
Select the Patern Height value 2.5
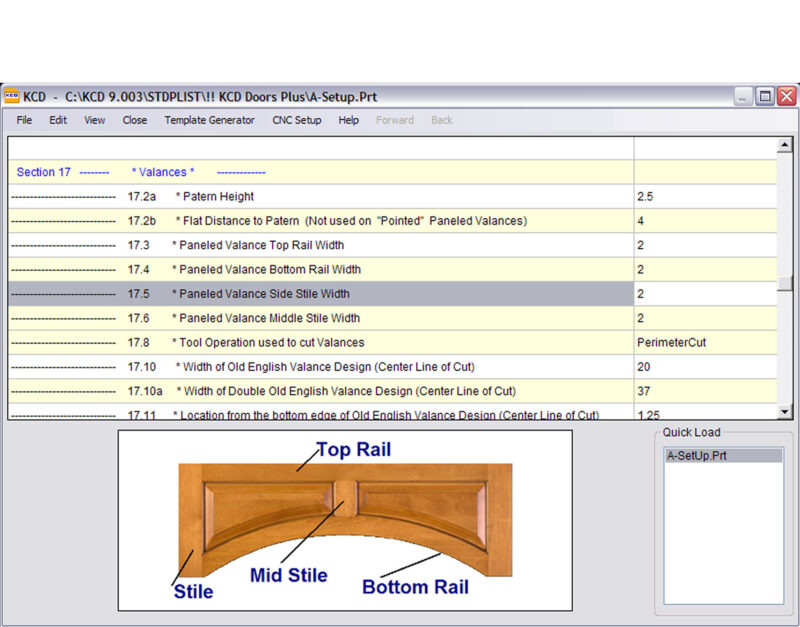click(x=704, y=197)
